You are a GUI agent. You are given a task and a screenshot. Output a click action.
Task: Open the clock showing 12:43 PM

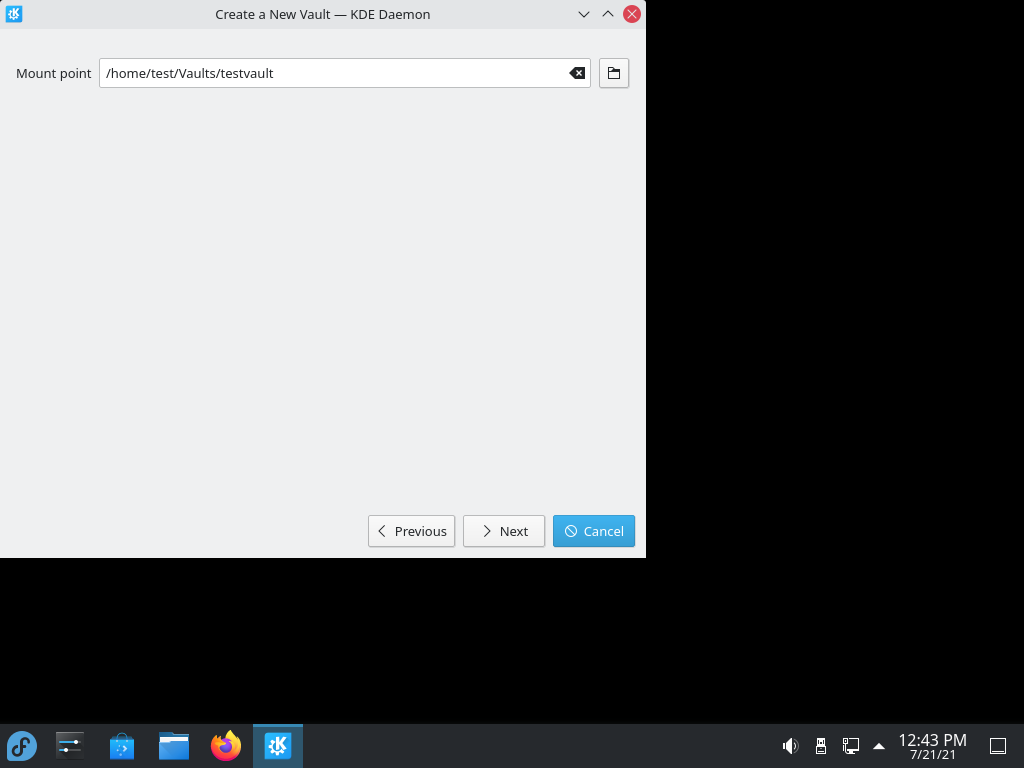pyautogui.click(x=933, y=746)
